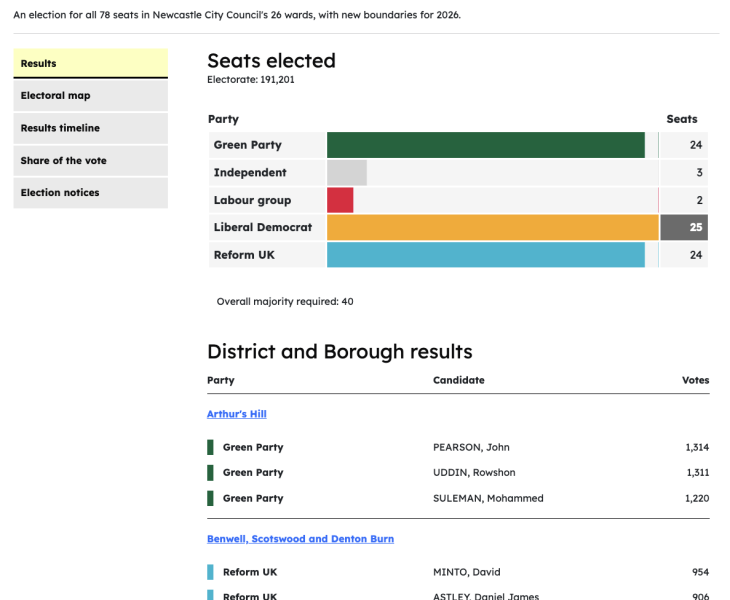Click Independent seat count 3
This screenshot has width=730, height=600.
(x=699, y=173)
